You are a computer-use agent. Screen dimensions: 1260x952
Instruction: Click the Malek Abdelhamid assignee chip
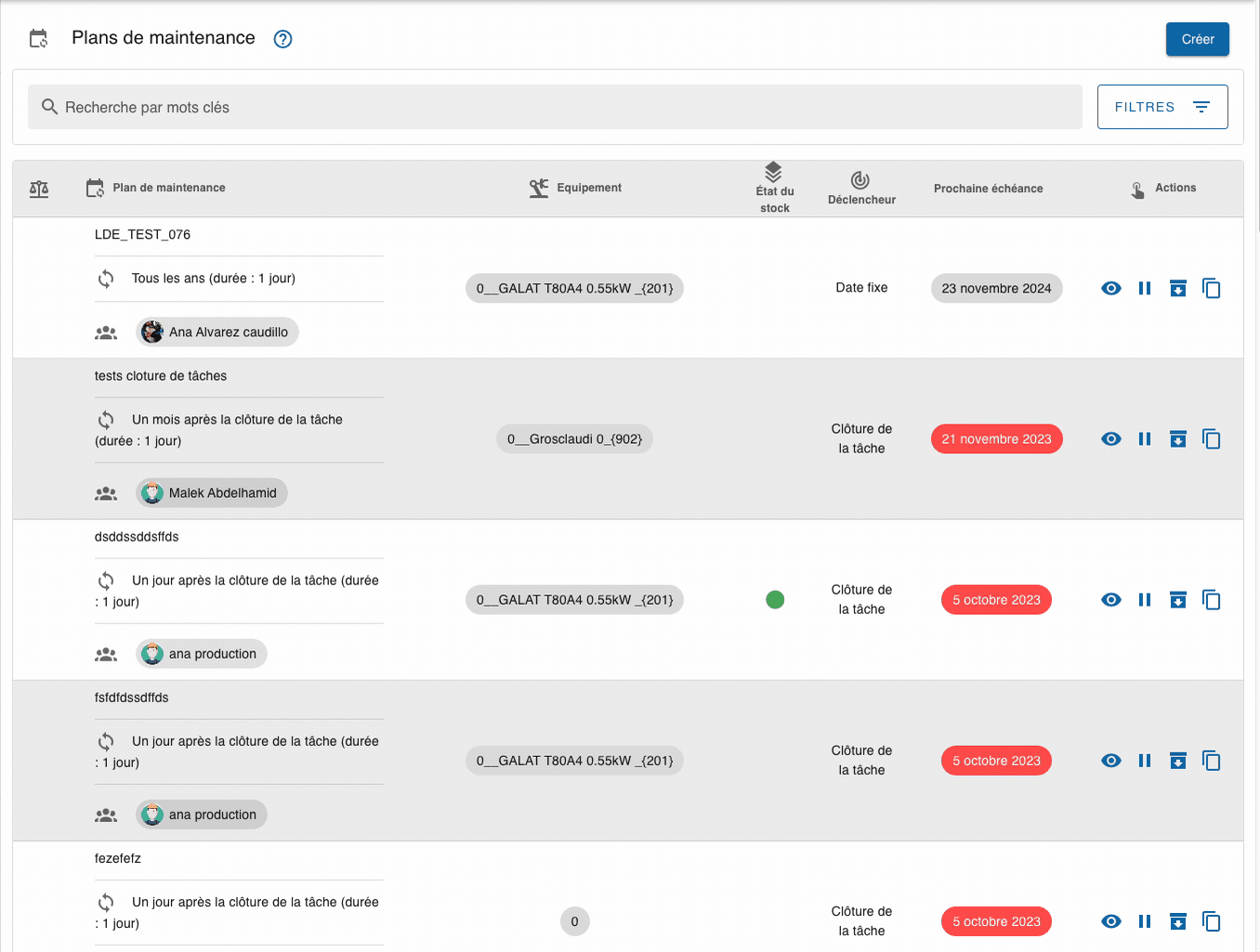pos(212,493)
